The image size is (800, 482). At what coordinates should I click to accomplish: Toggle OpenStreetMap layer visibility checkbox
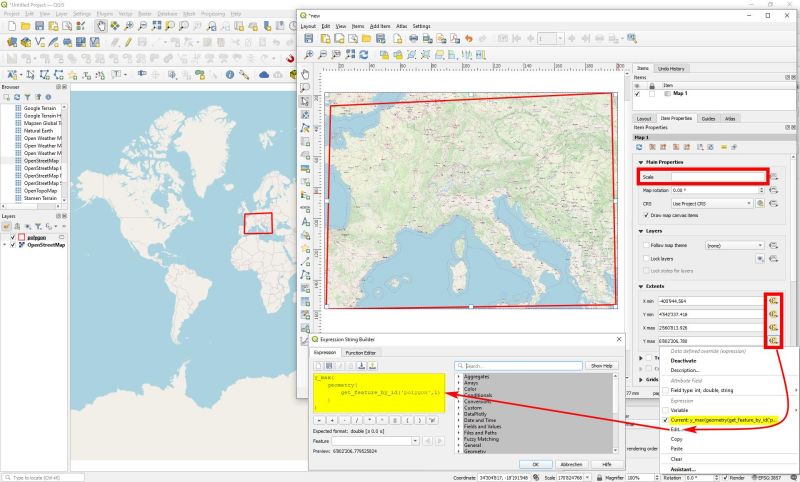pyautogui.click(x=13, y=245)
